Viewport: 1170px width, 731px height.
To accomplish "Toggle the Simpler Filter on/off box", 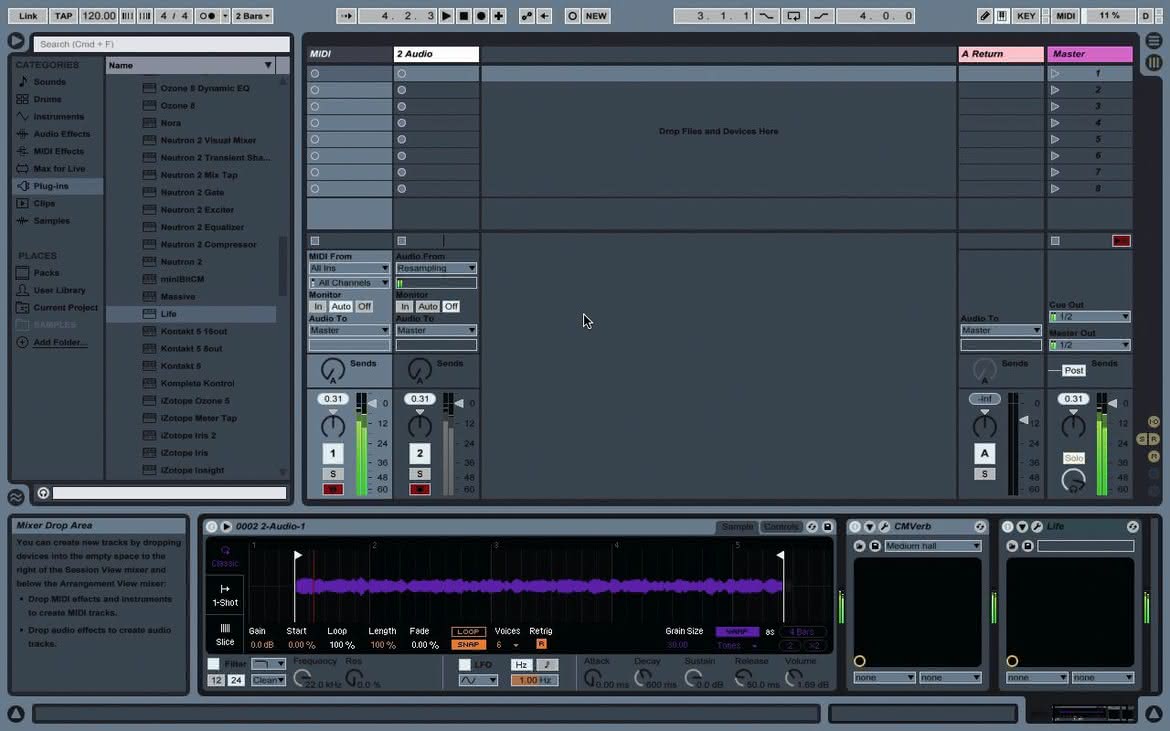I will tap(214, 664).
